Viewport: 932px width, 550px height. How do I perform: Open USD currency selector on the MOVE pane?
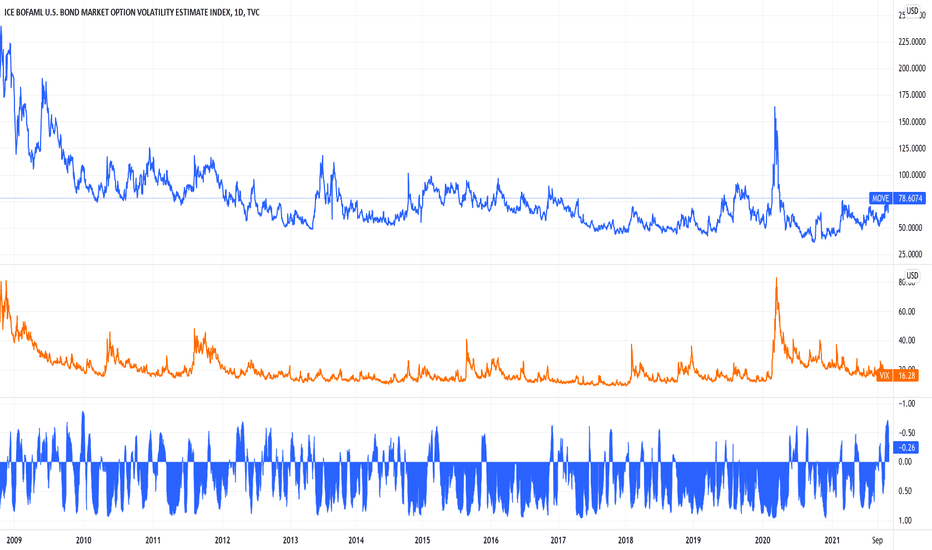point(912,11)
